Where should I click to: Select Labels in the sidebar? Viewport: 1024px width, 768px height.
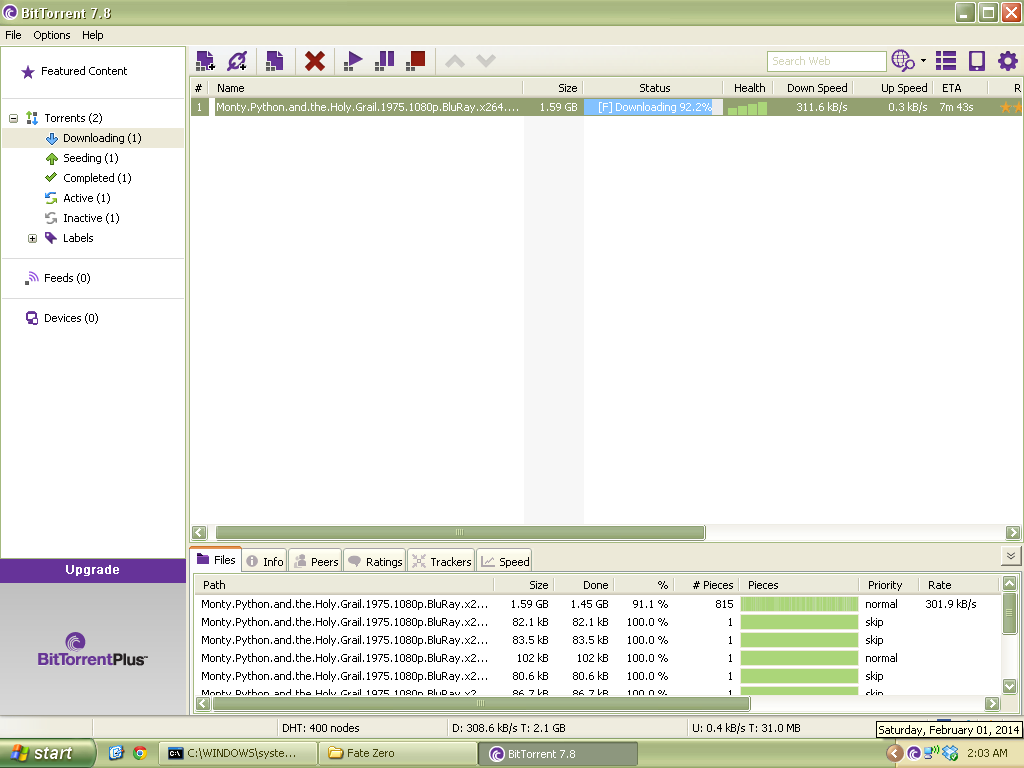(x=78, y=238)
